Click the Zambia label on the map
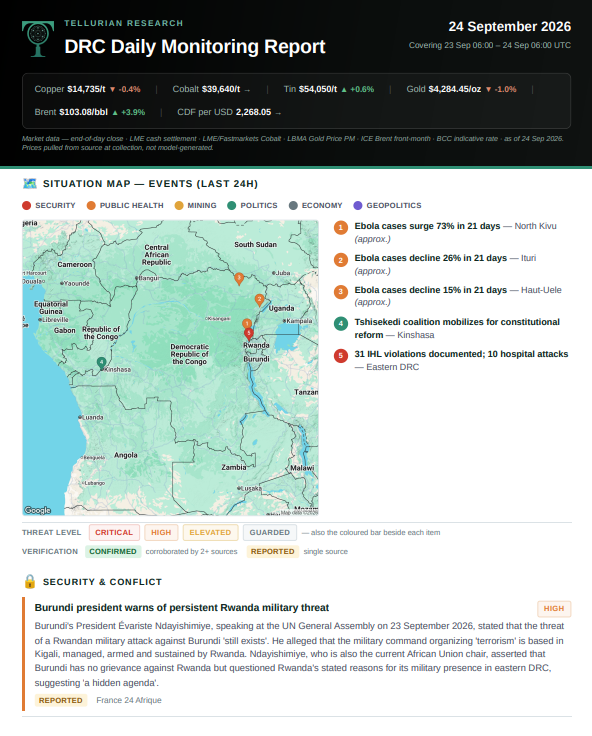The height and width of the screenshot is (736, 592). [x=234, y=467]
